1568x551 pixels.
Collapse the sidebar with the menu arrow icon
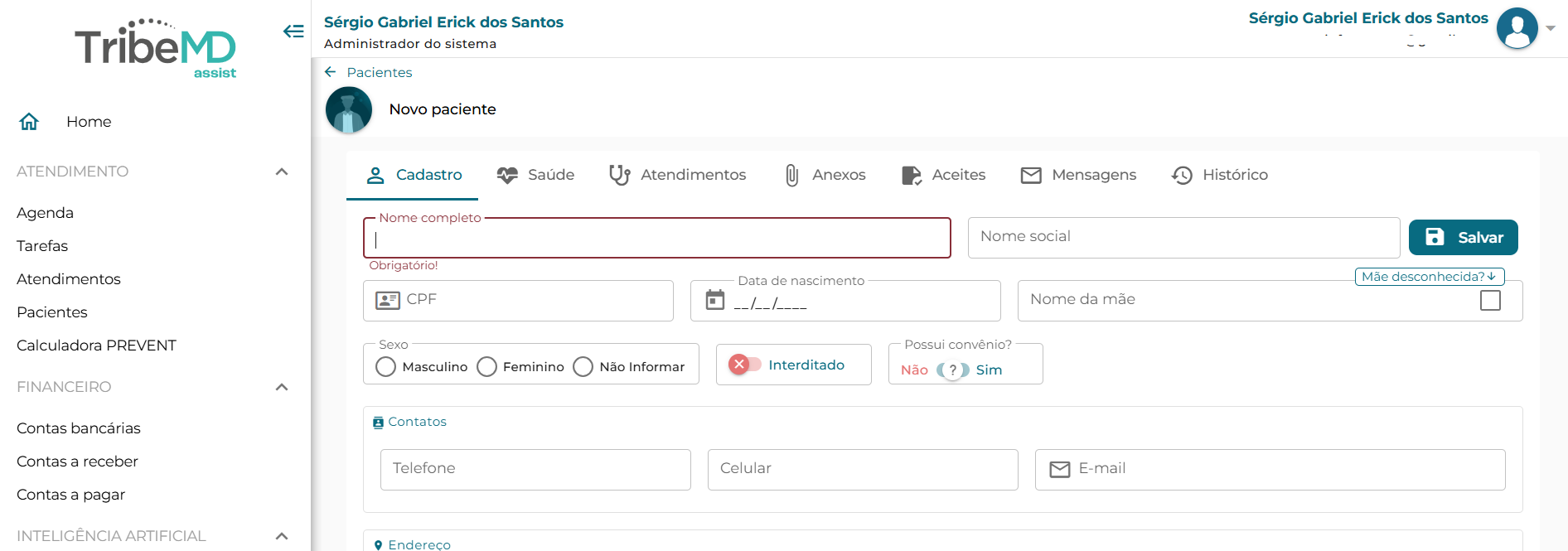point(293,31)
